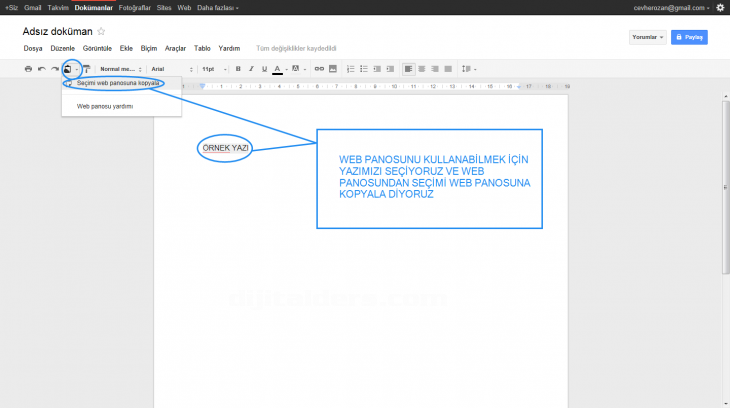Image resolution: width=730 pixels, height=408 pixels.
Task: Open the Arial font dropdown
Action: click(x=170, y=69)
